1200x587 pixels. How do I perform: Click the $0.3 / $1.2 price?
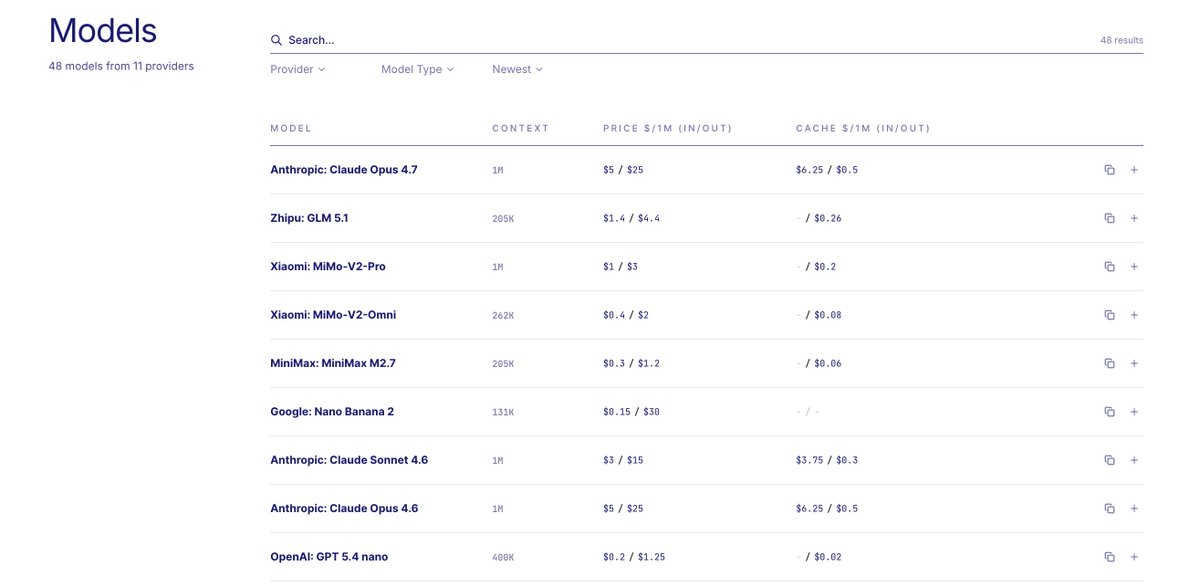tap(631, 363)
